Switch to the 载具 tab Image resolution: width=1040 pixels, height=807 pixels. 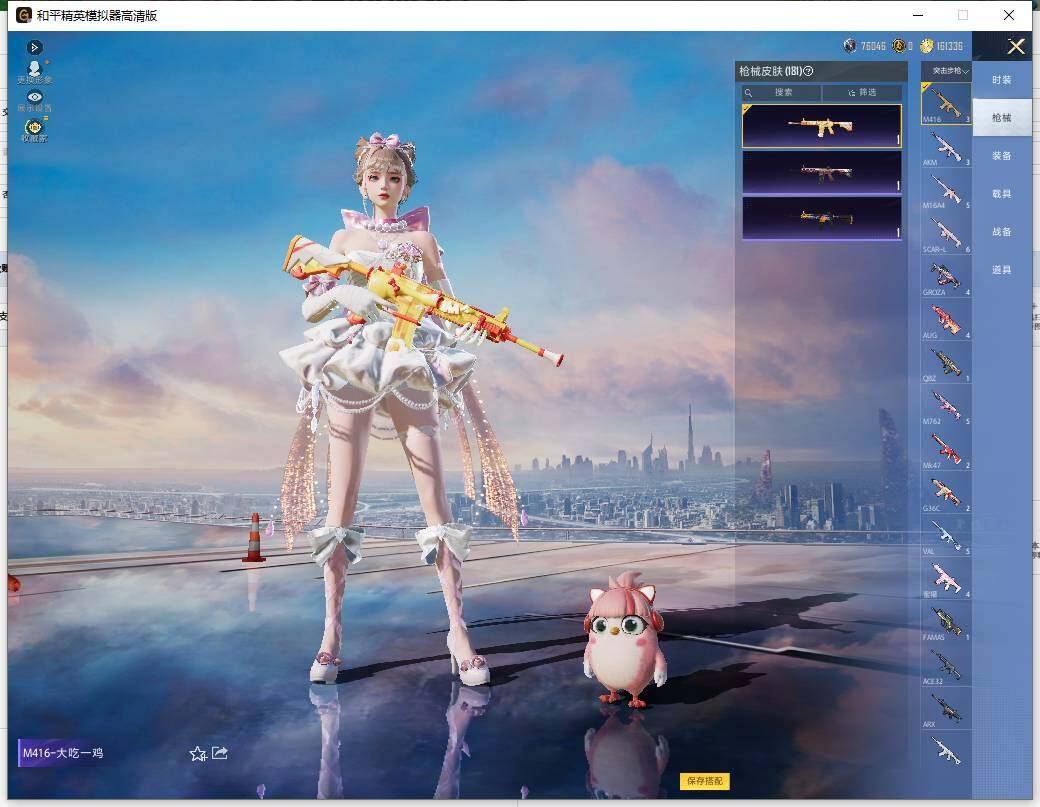coord(1002,194)
